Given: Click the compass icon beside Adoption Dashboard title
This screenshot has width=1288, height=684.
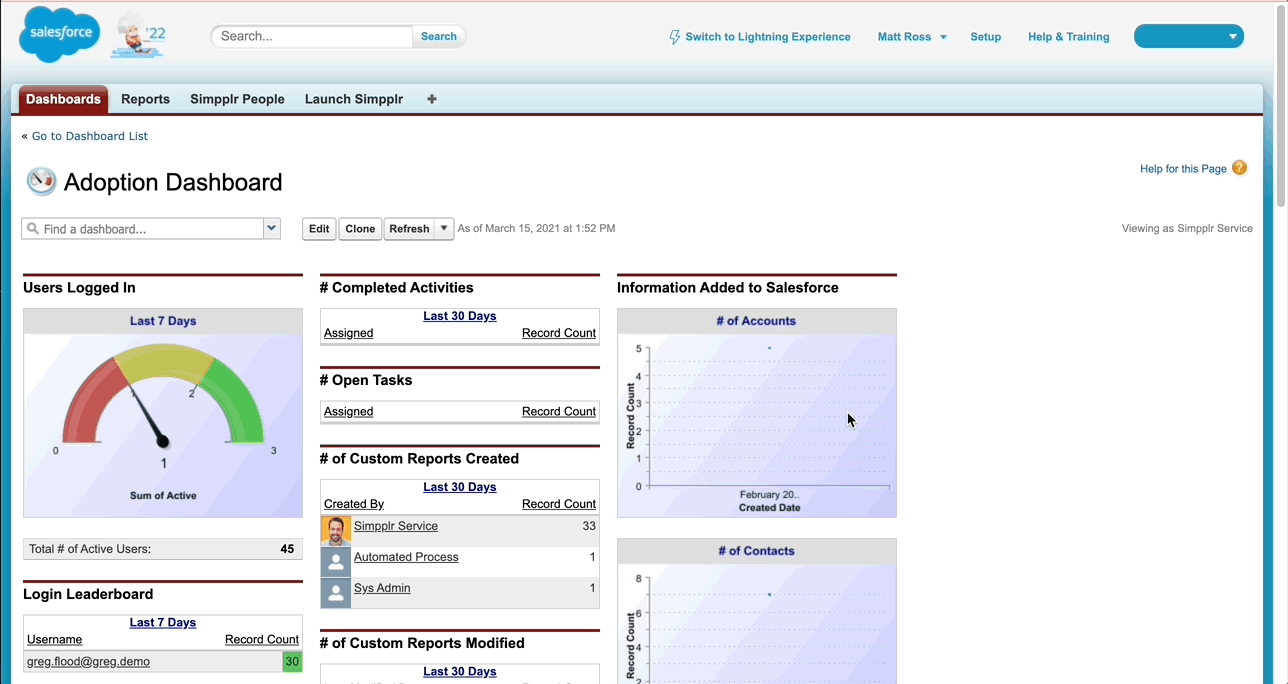Looking at the screenshot, I should 39,181.
